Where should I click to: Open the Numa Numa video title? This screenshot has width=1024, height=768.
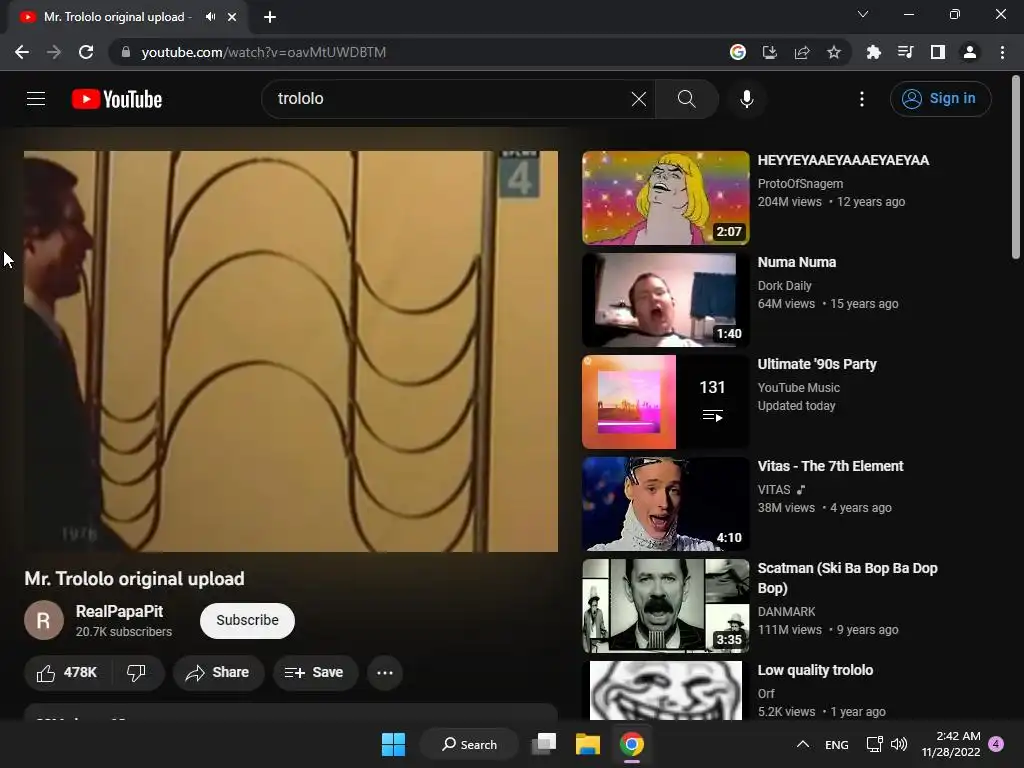click(x=797, y=263)
